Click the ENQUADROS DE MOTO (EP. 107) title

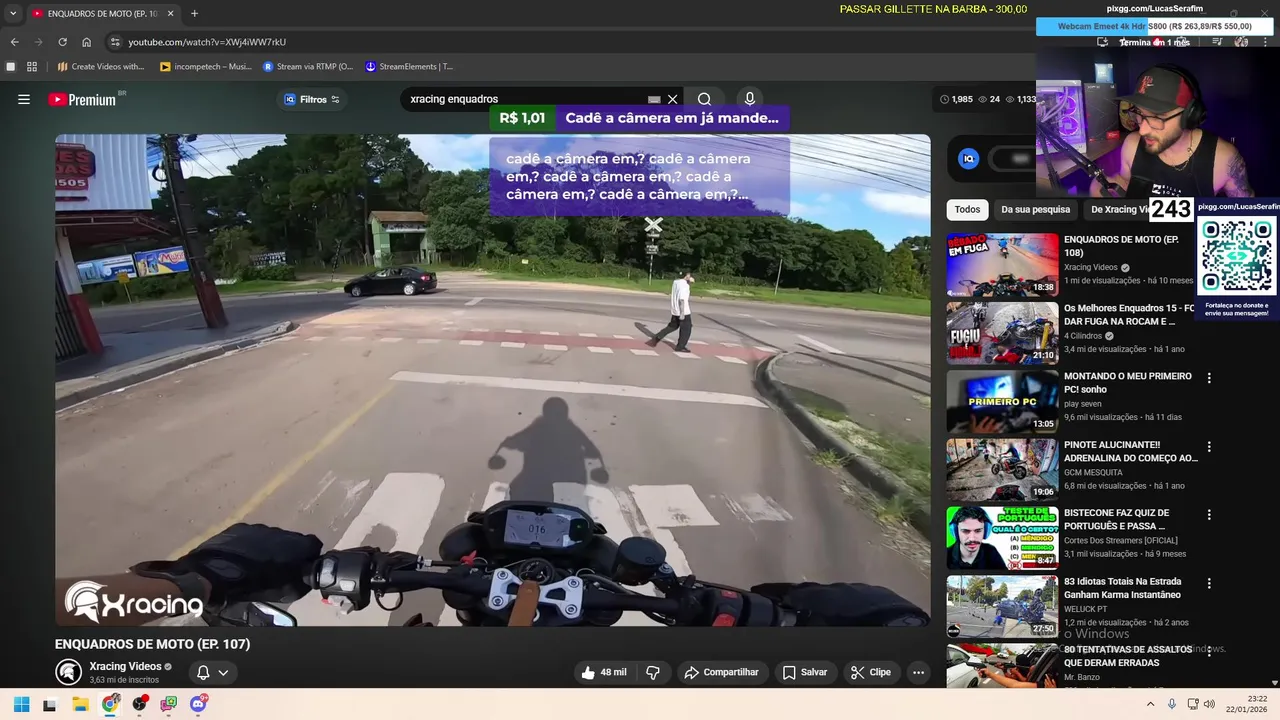click(x=152, y=644)
